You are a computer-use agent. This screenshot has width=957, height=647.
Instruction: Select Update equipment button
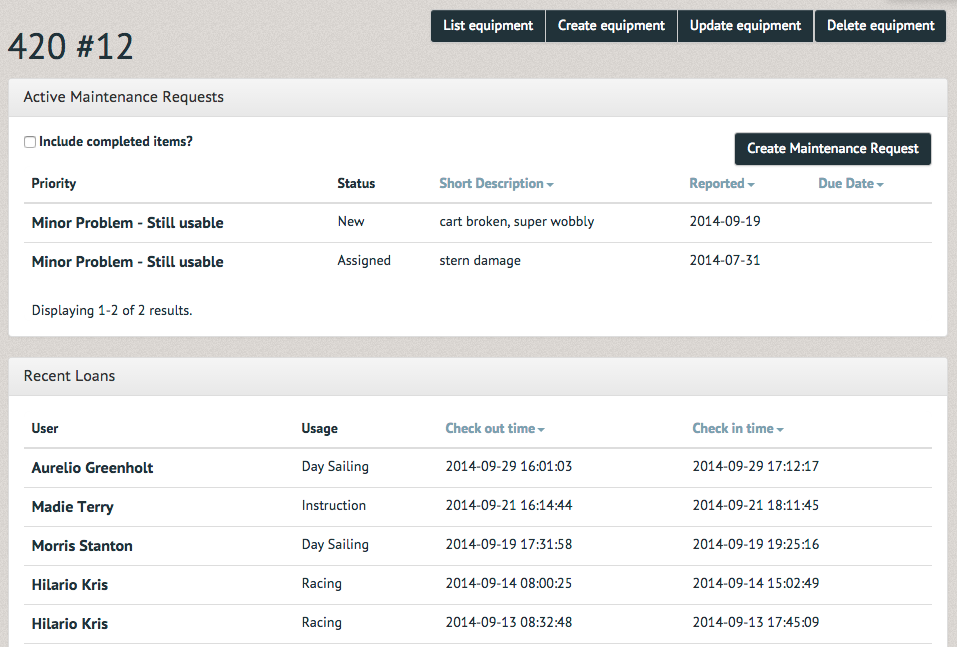coord(745,26)
